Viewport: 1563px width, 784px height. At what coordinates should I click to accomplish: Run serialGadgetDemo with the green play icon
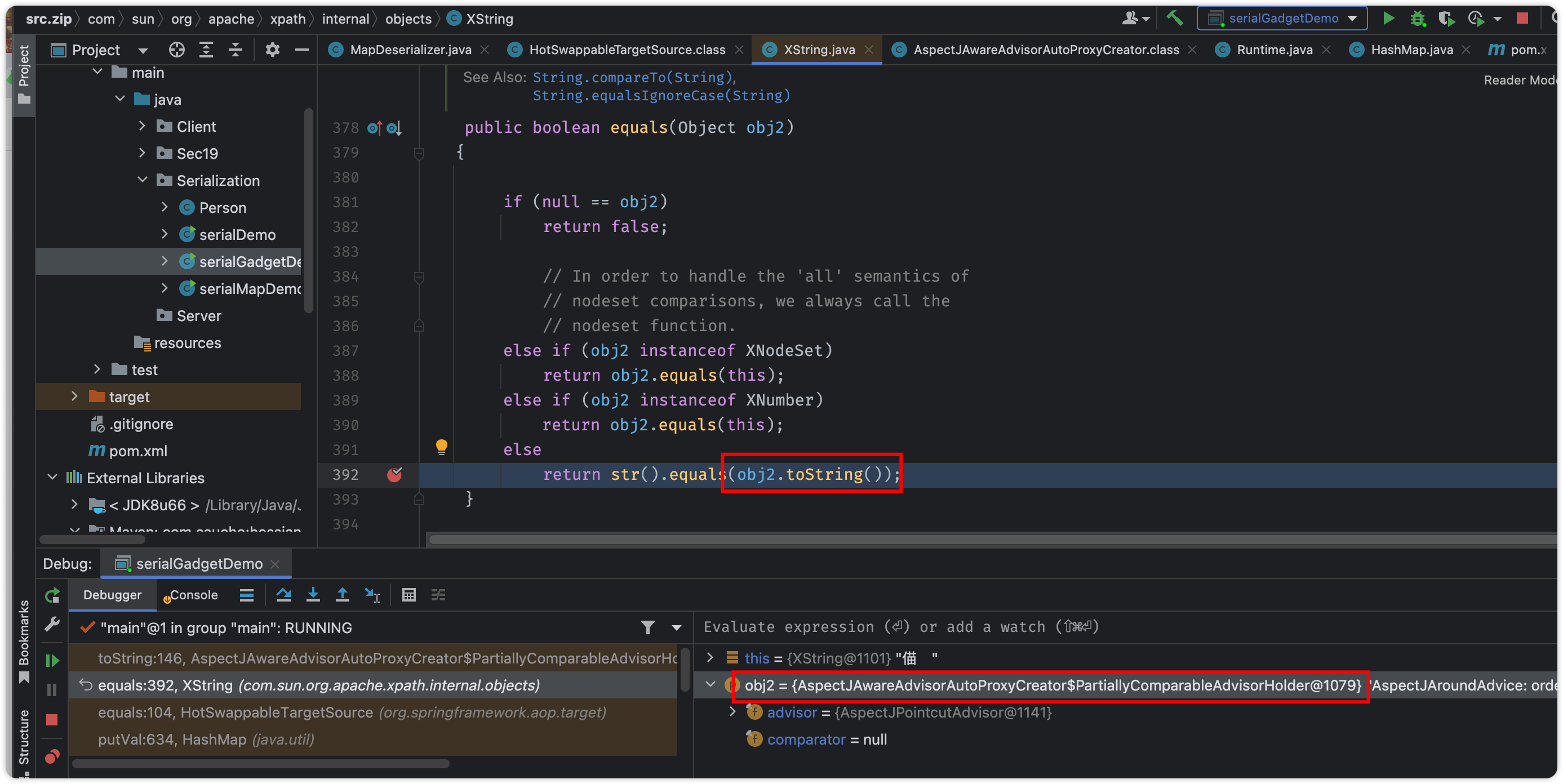1388,18
